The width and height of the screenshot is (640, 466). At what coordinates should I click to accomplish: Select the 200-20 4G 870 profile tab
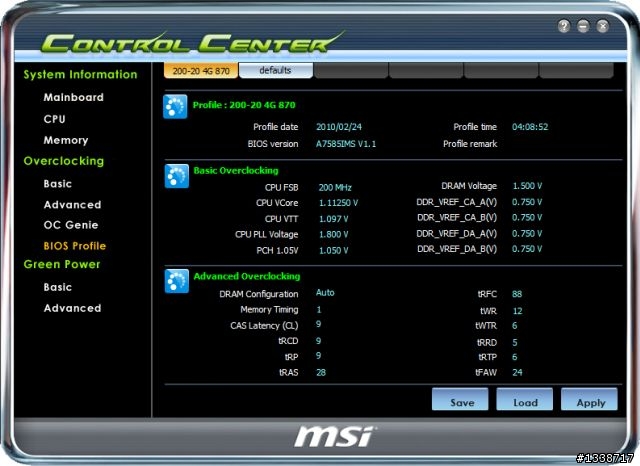(201, 71)
